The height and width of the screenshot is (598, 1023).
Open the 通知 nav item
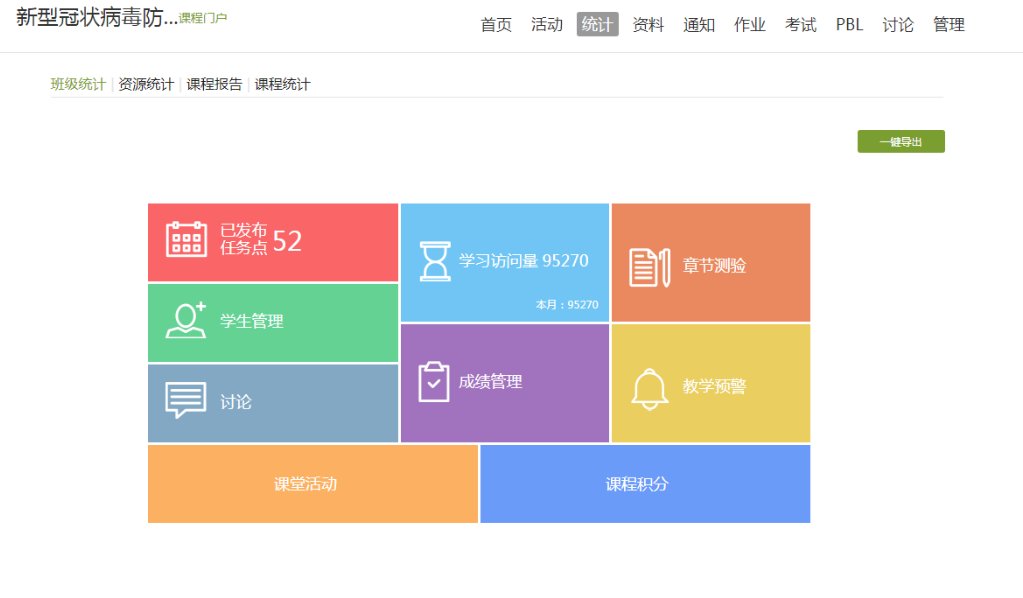[699, 25]
